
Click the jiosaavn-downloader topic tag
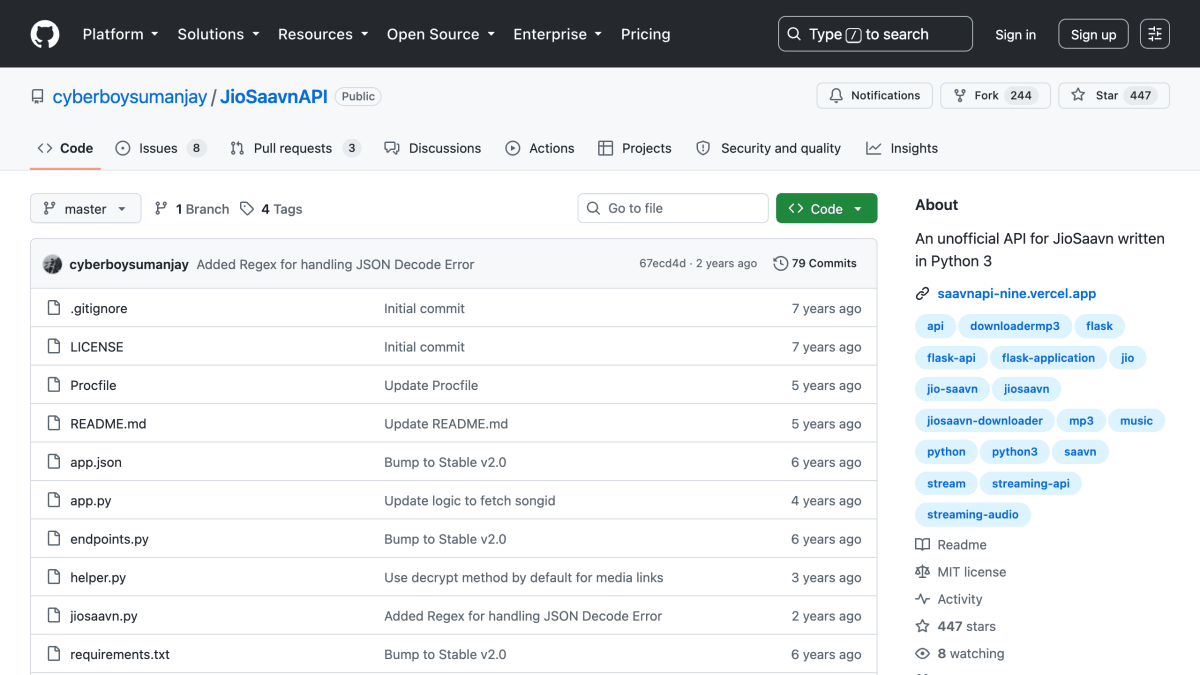tap(985, 421)
